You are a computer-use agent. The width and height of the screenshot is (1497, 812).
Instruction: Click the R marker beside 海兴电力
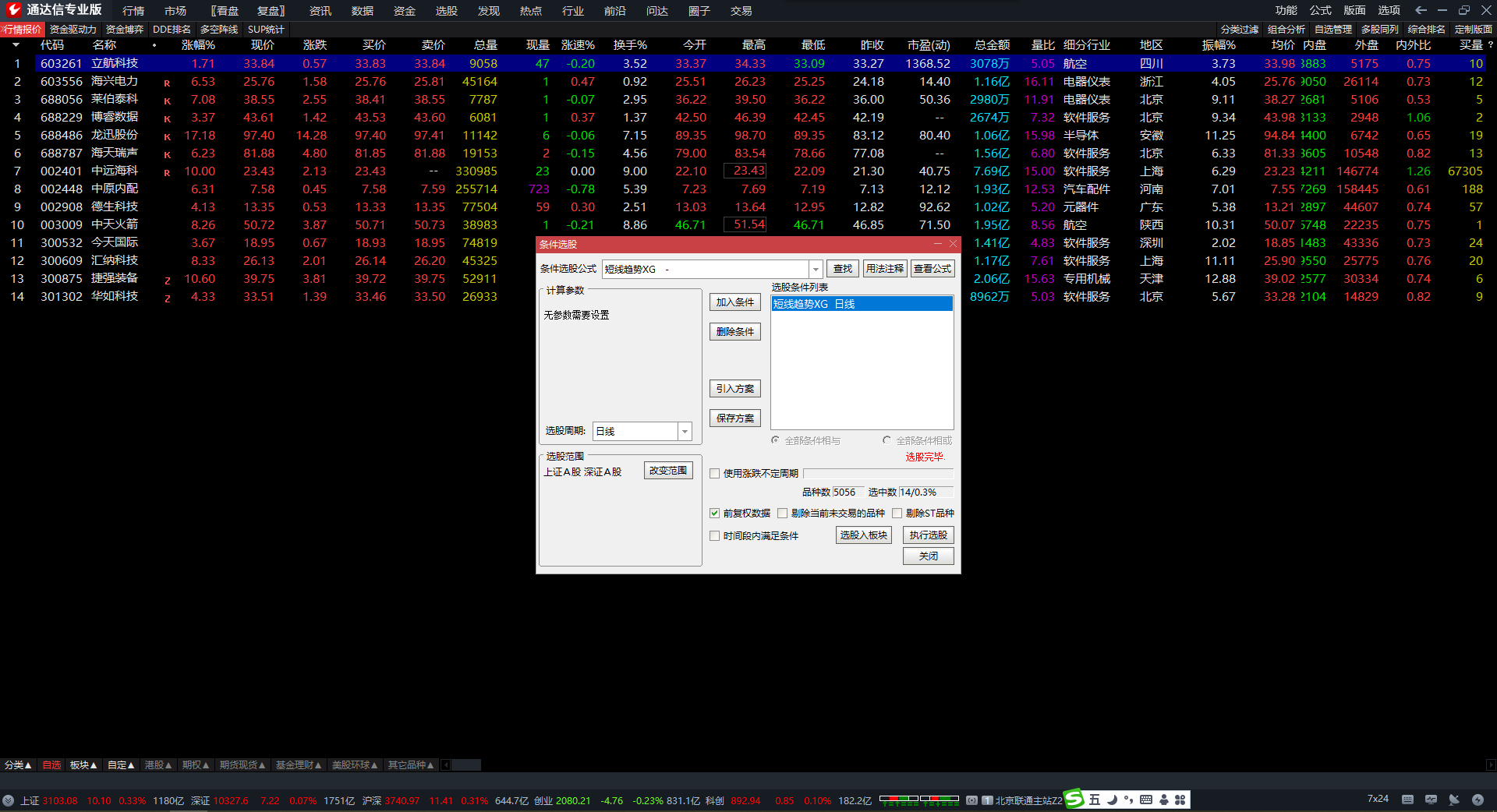pyautogui.click(x=167, y=83)
